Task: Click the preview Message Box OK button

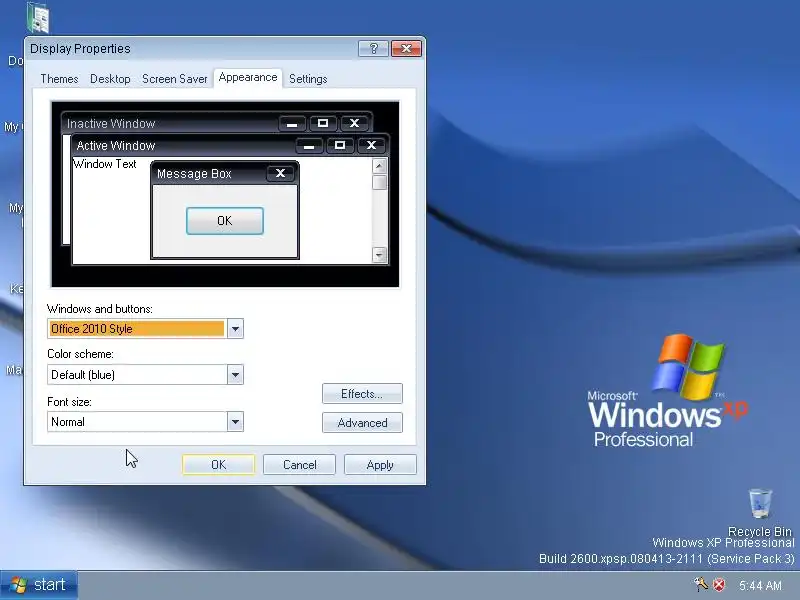Action: 224,221
